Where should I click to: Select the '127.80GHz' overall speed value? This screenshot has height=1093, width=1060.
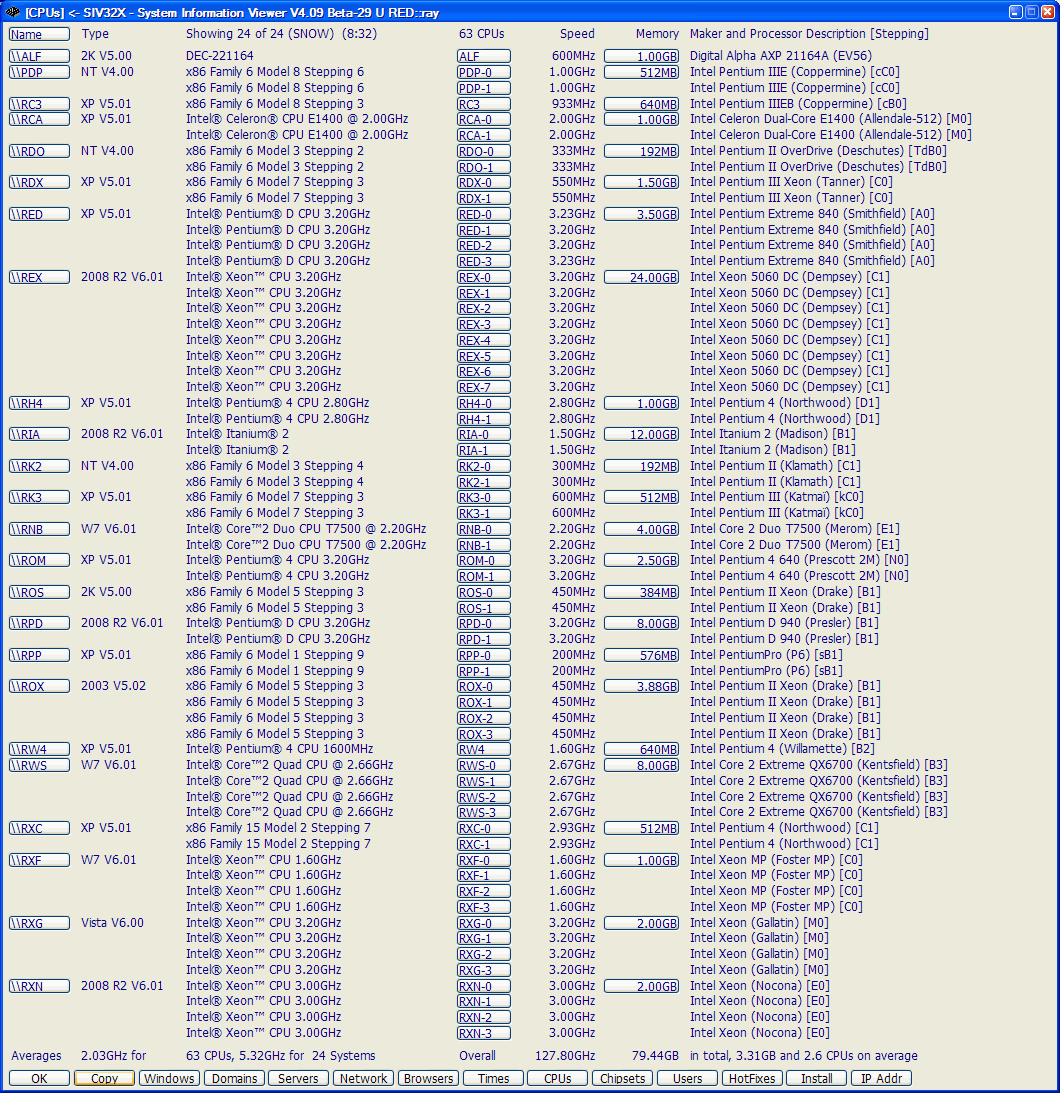(x=565, y=1055)
